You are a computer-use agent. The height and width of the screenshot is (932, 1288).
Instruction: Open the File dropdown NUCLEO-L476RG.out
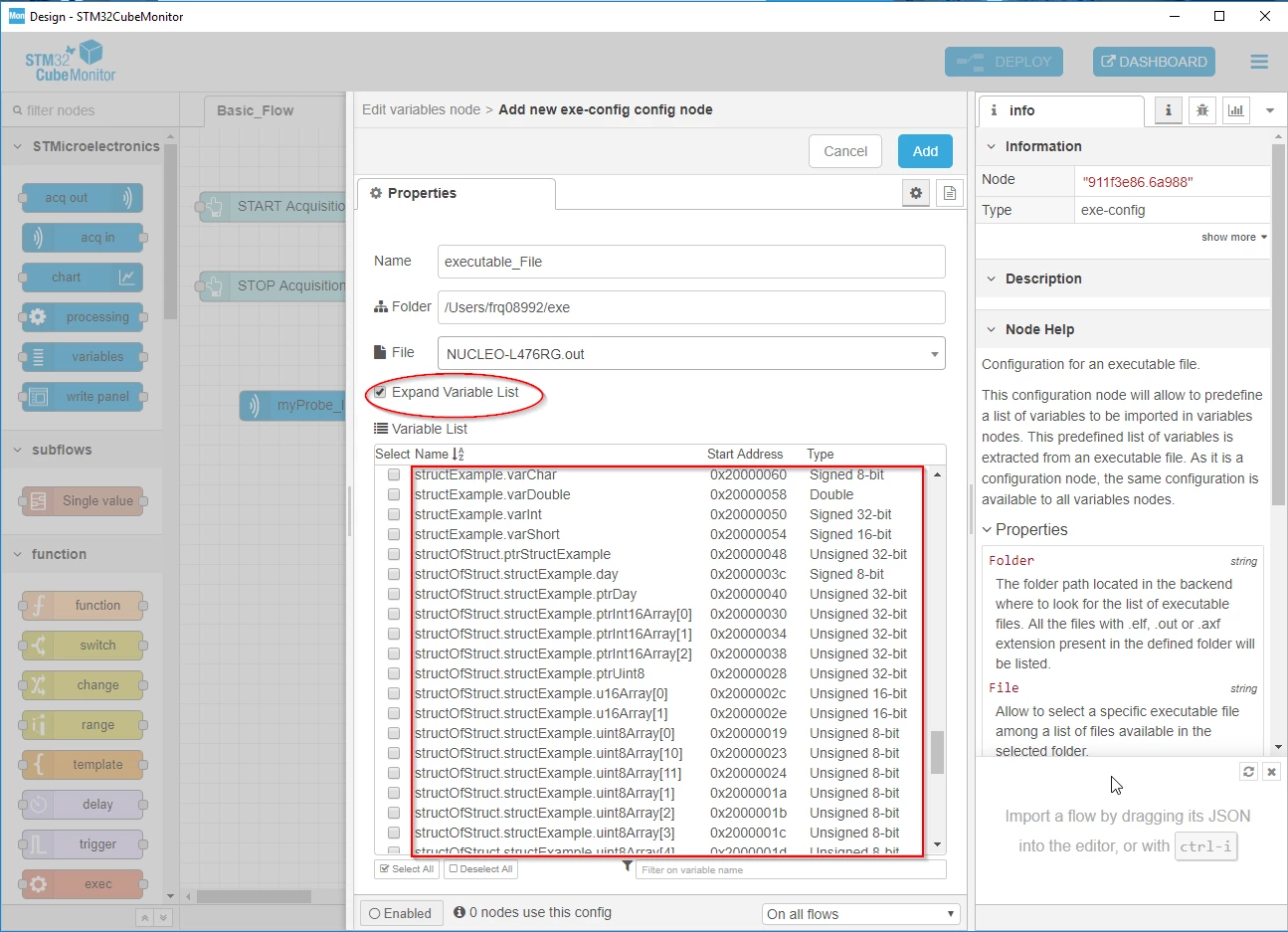(x=691, y=353)
